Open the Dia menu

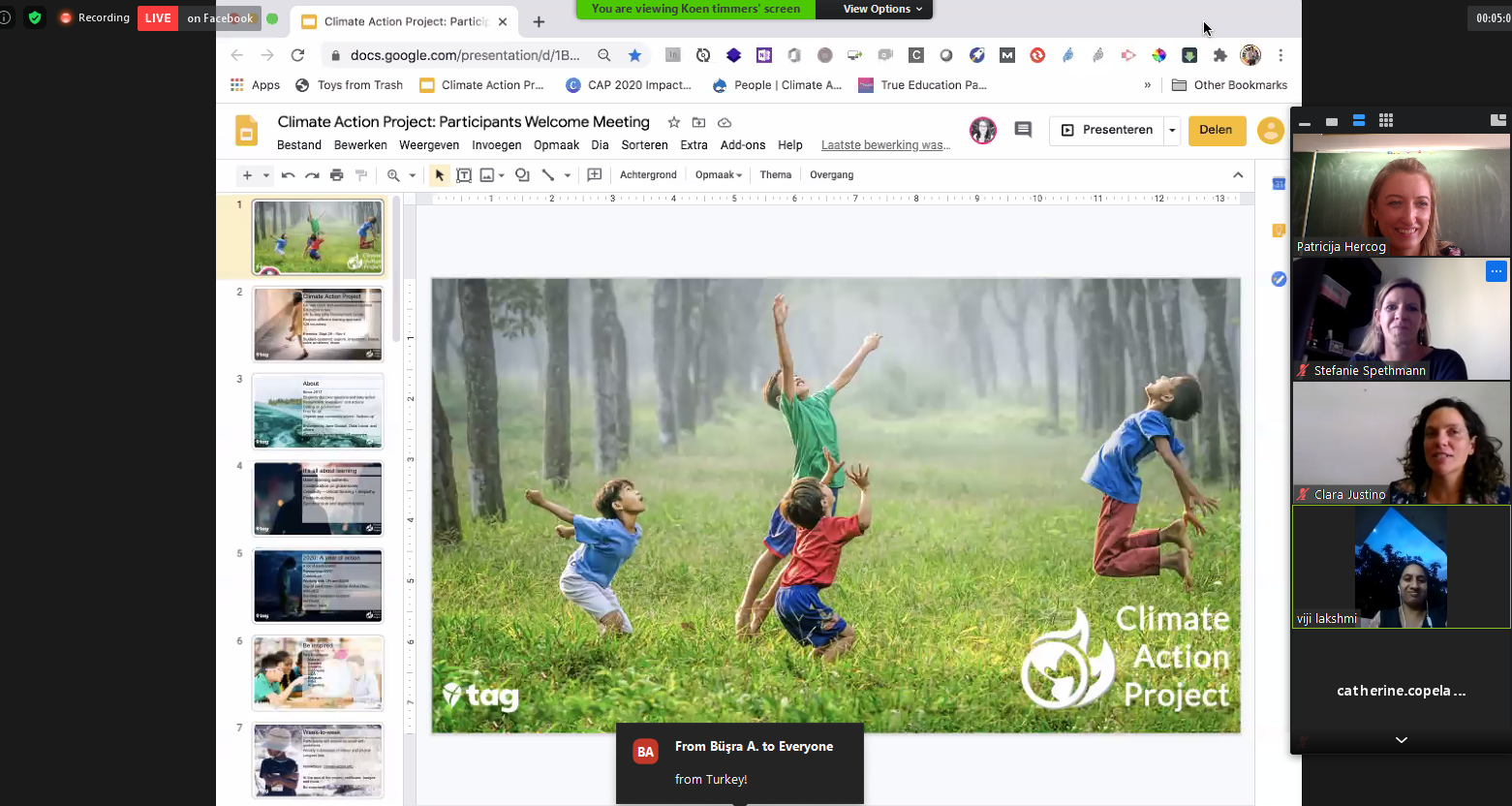click(600, 145)
